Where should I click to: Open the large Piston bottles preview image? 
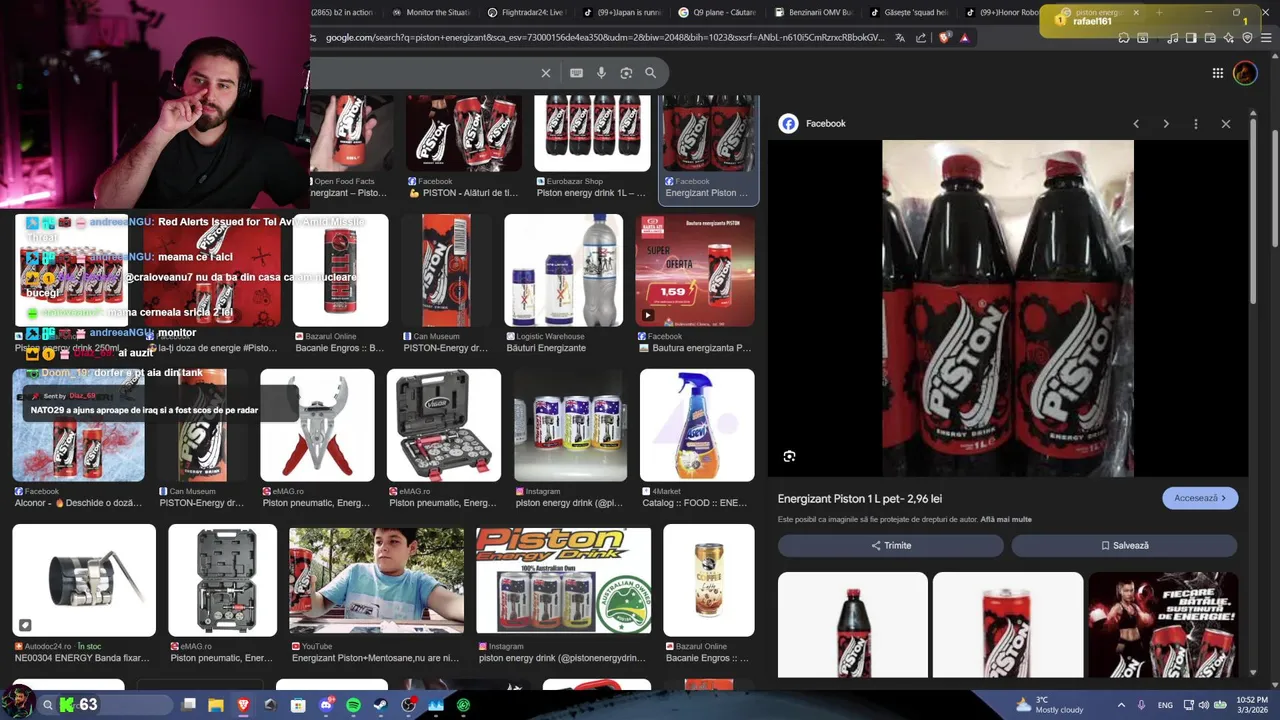click(1008, 308)
